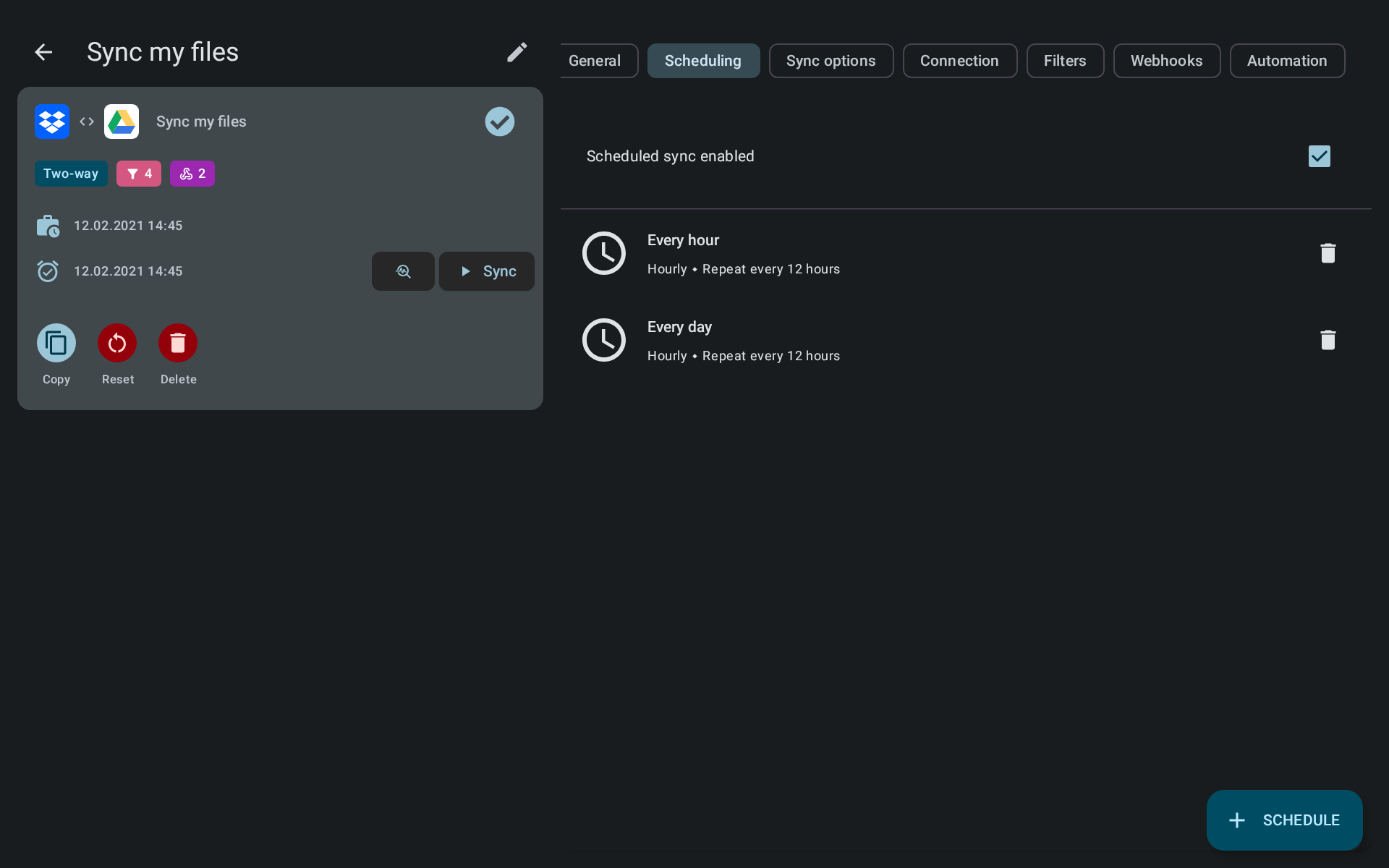Select the Scheduling tab
Screen dimensions: 1389x868
(x=703, y=61)
